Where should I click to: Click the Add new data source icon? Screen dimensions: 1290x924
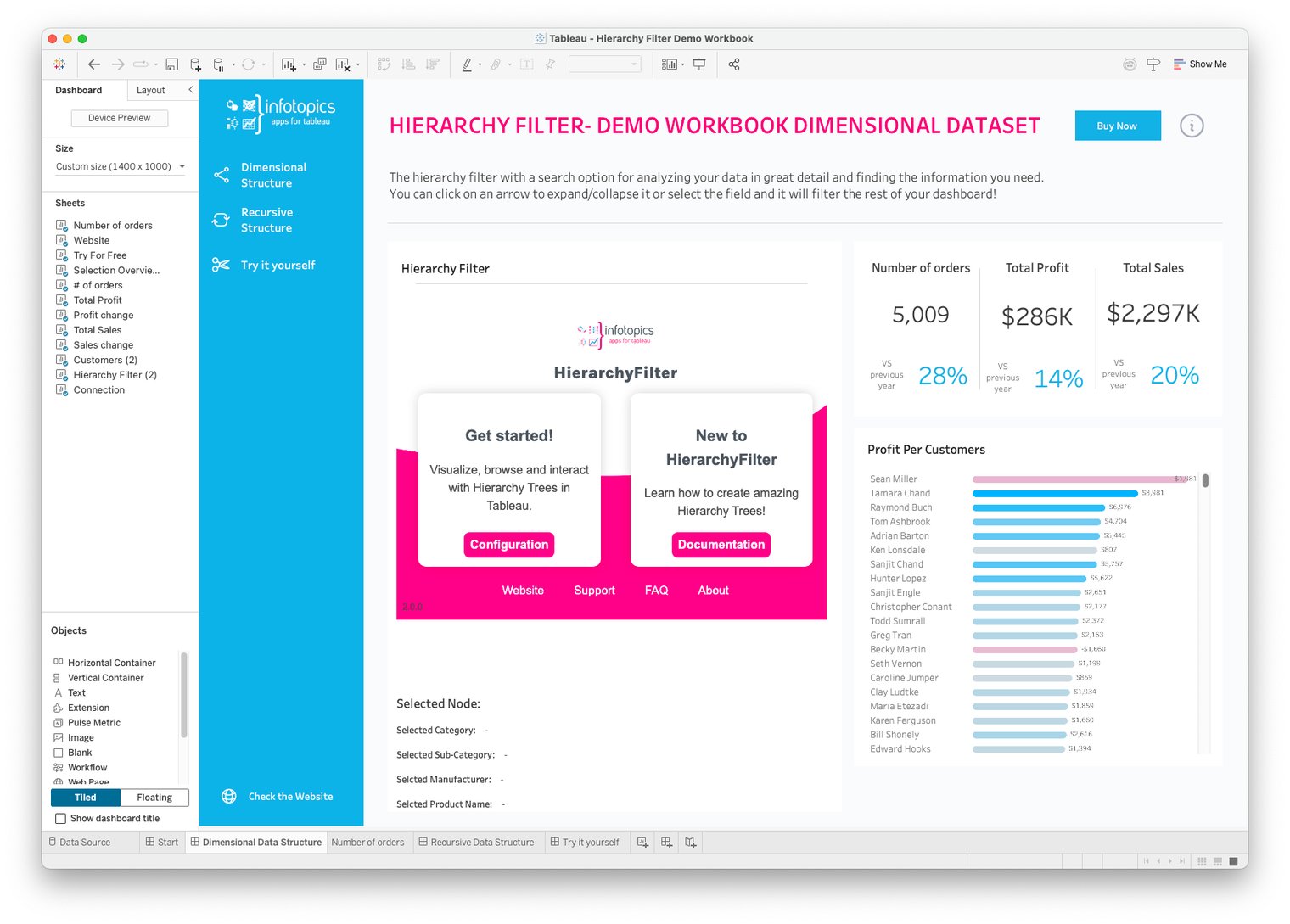click(x=195, y=64)
